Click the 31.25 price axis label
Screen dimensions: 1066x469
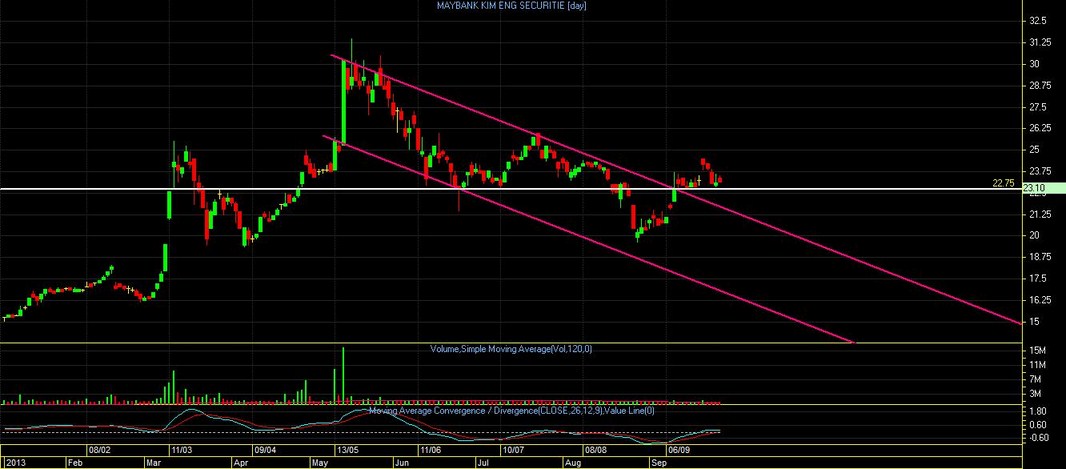point(1039,43)
